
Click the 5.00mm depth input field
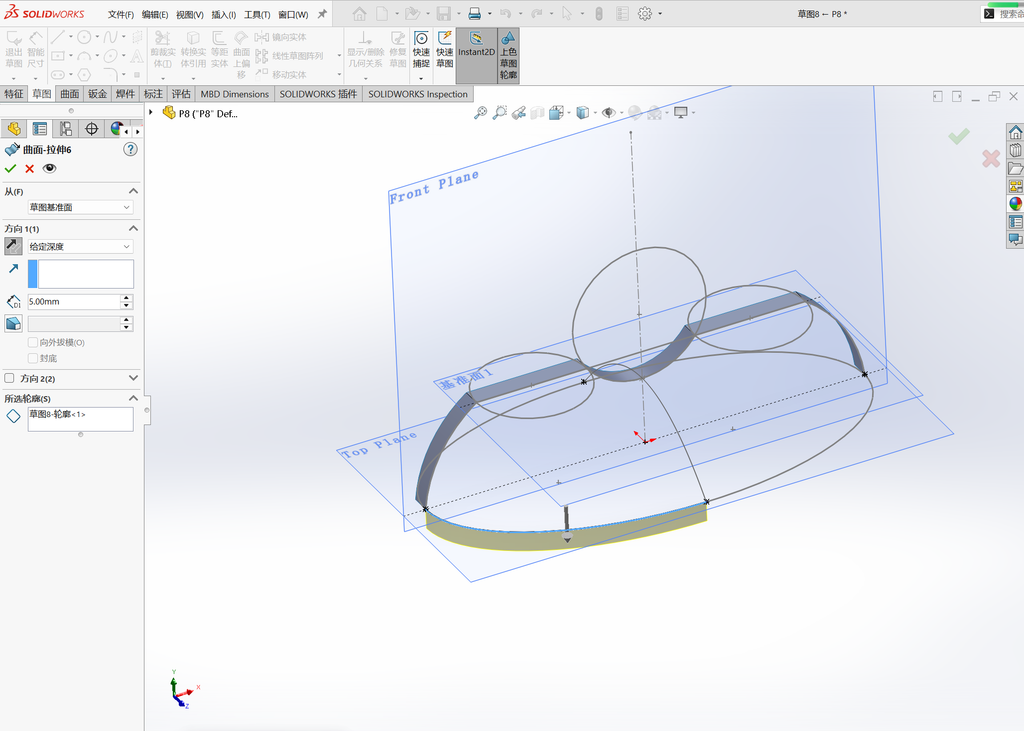(x=74, y=302)
